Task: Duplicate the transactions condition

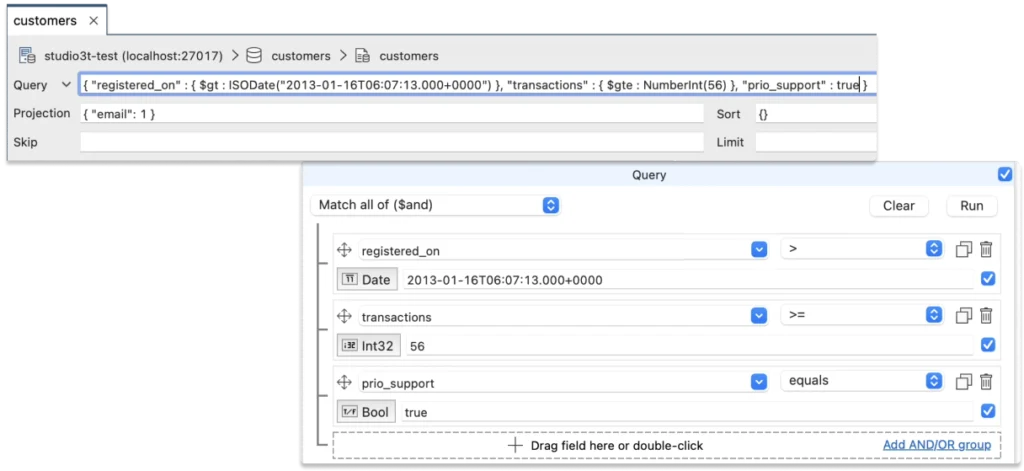Action: coord(964,316)
